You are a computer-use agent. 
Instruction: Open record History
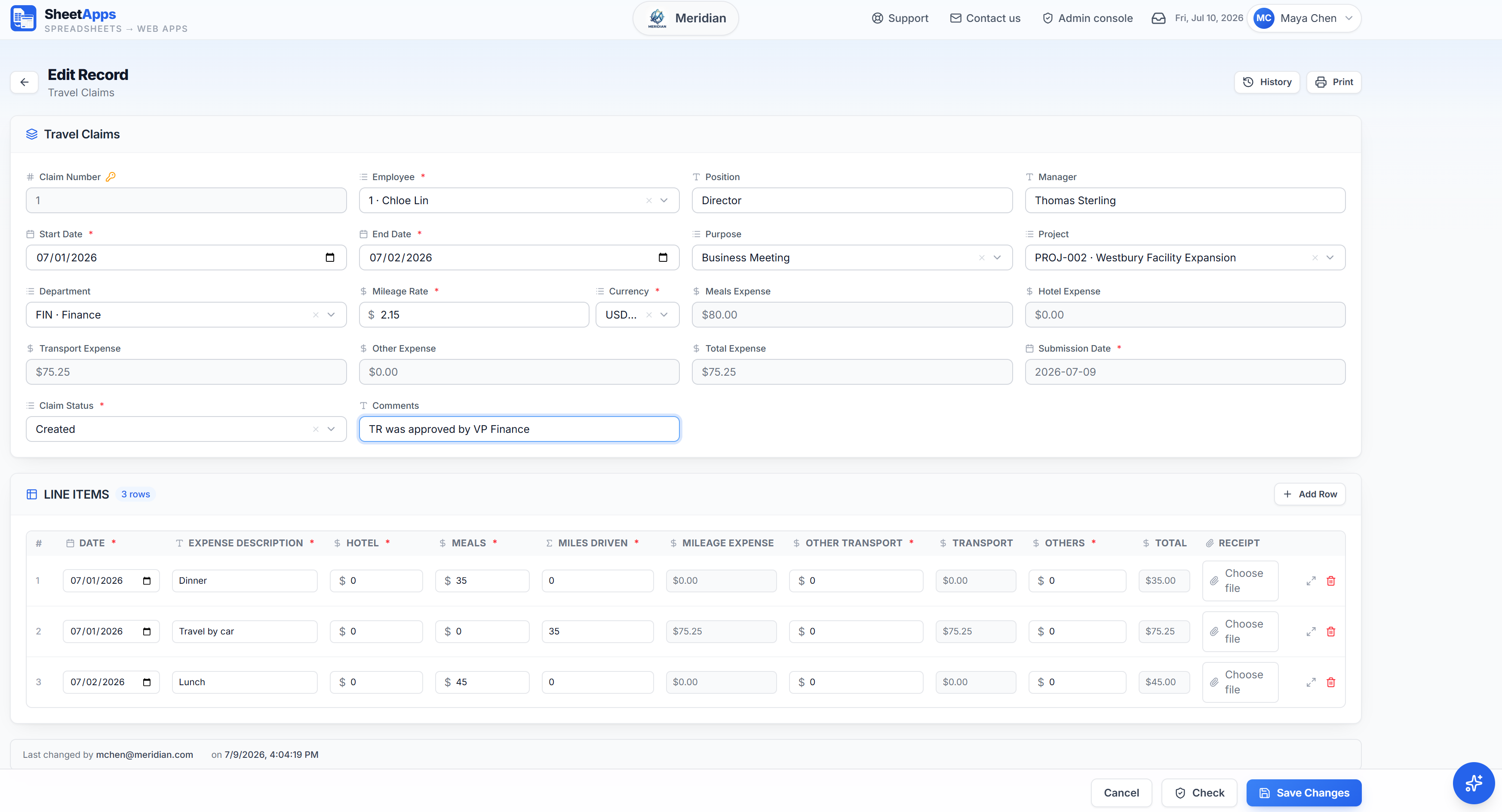pos(1266,82)
